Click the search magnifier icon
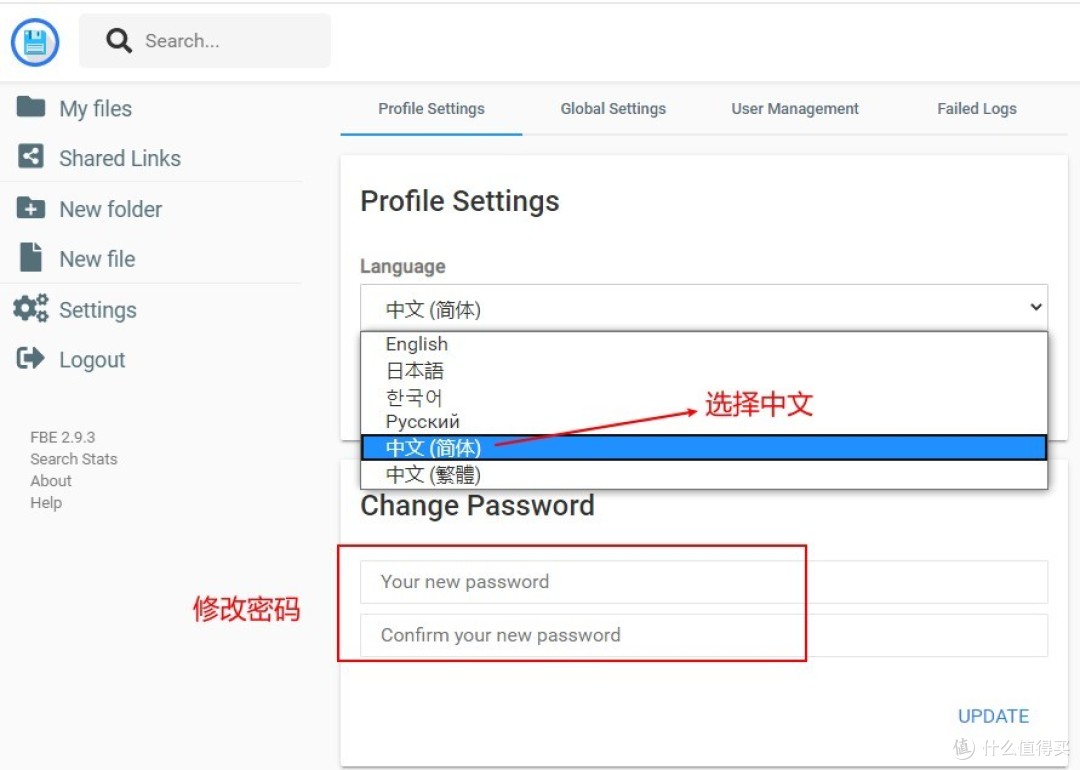This screenshot has height=770, width=1080. (118, 41)
